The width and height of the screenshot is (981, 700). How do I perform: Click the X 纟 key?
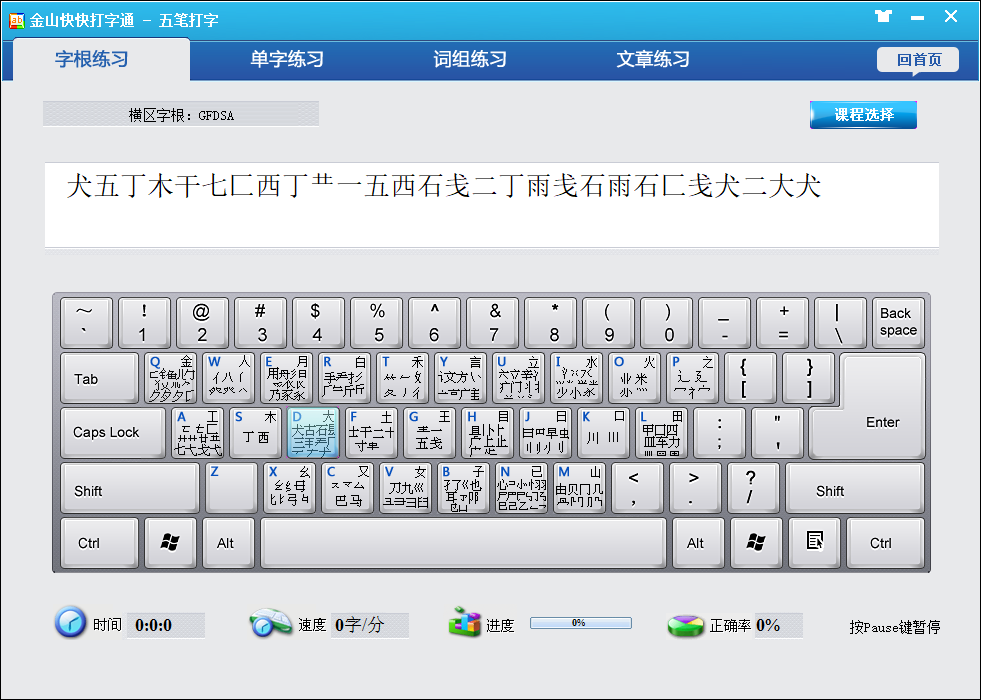[290, 487]
